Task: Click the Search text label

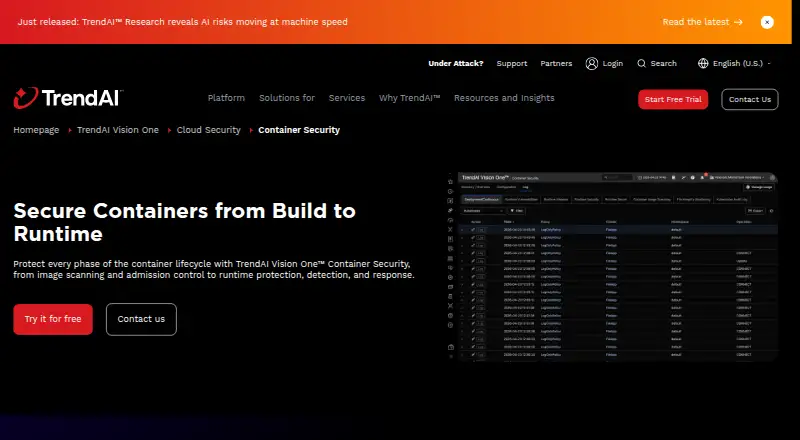Action: (x=663, y=63)
